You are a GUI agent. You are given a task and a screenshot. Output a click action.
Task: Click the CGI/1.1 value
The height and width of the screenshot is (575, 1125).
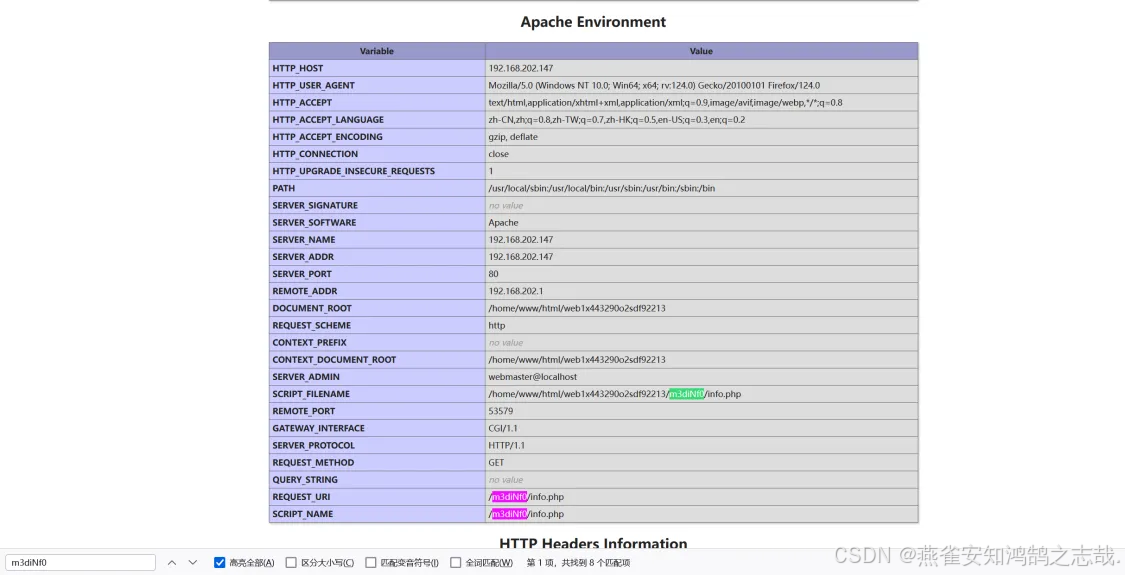coord(503,429)
